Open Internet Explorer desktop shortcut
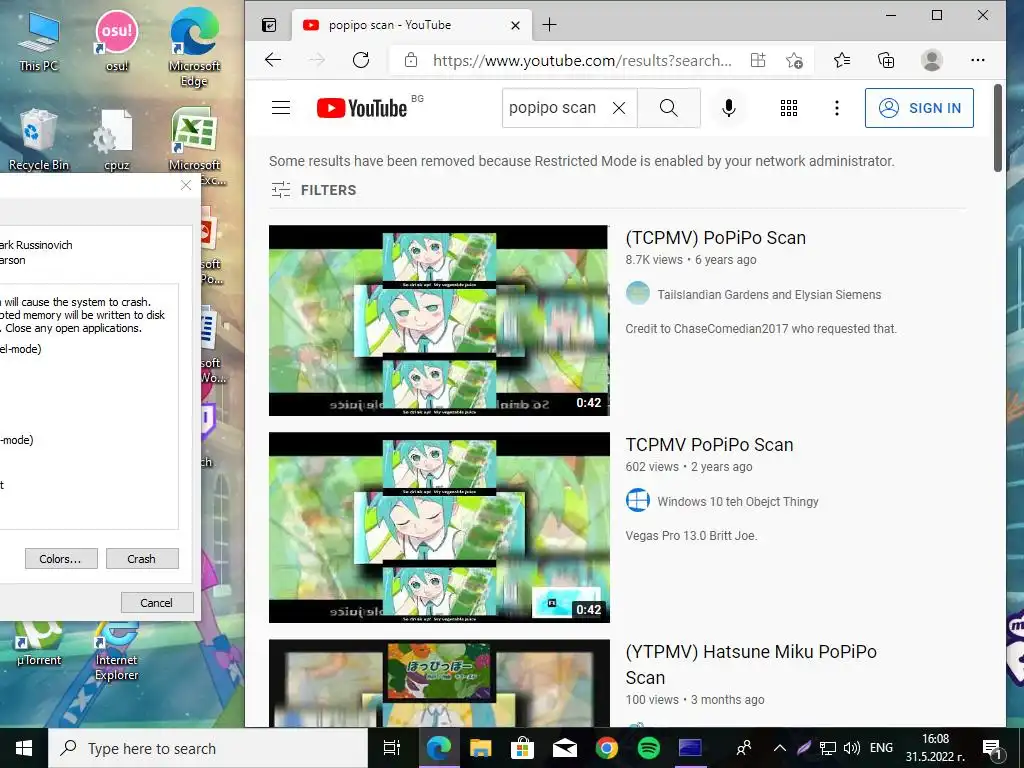This screenshot has height=768, width=1024. pyautogui.click(x=117, y=651)
